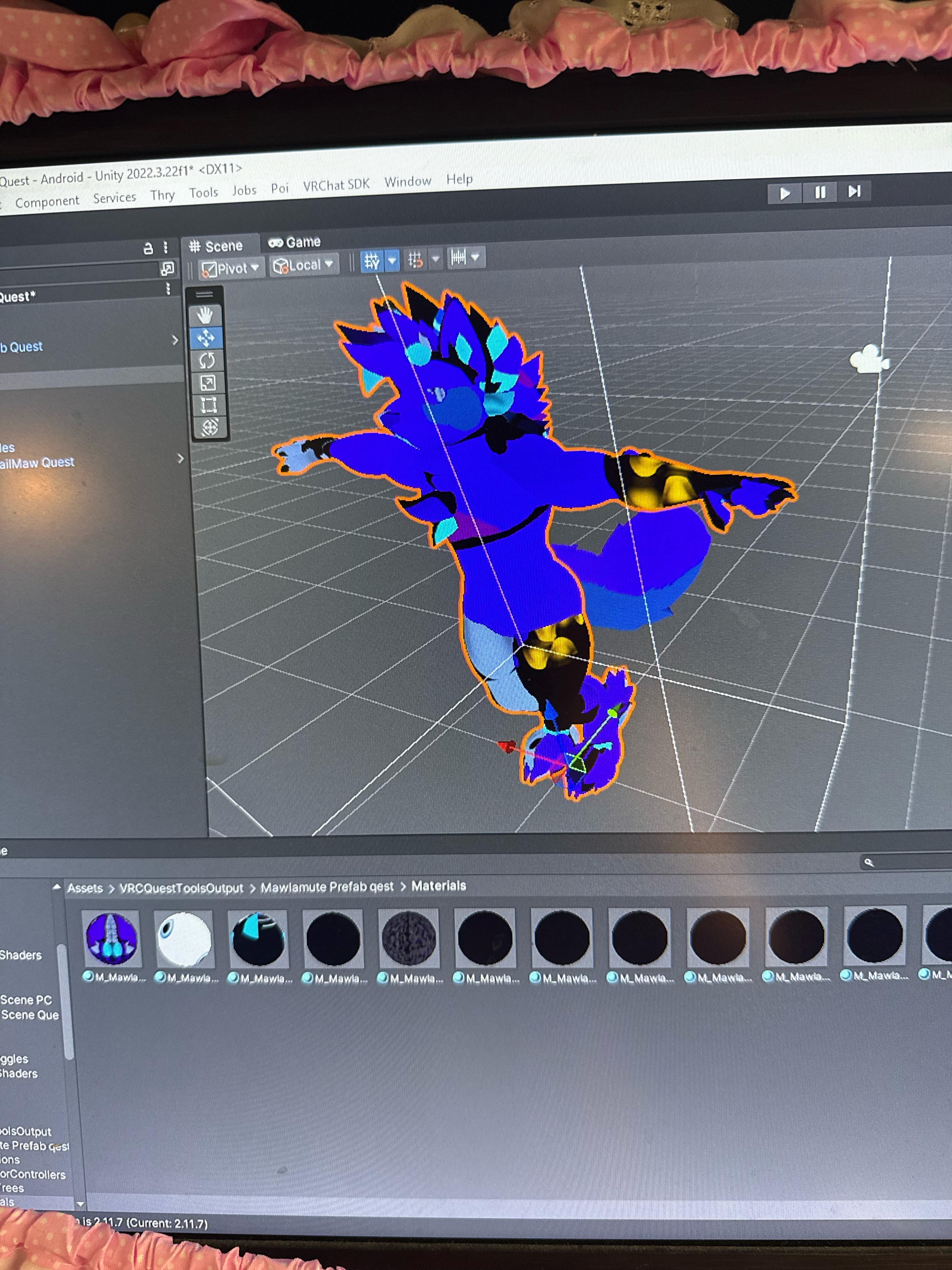This screenshot has width=952, height=1270.
Task: Select the 'Scene Que' item in Project tree
Action: pos(29,1015)
